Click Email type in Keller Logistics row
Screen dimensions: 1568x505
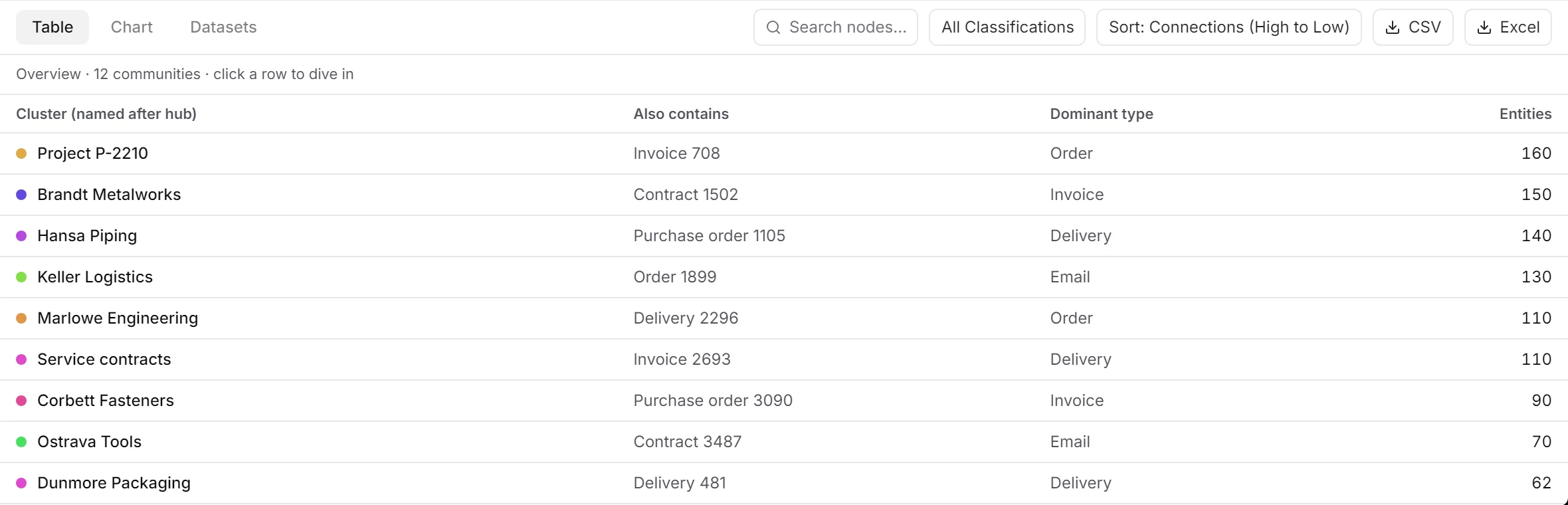tap(1070, 277)
